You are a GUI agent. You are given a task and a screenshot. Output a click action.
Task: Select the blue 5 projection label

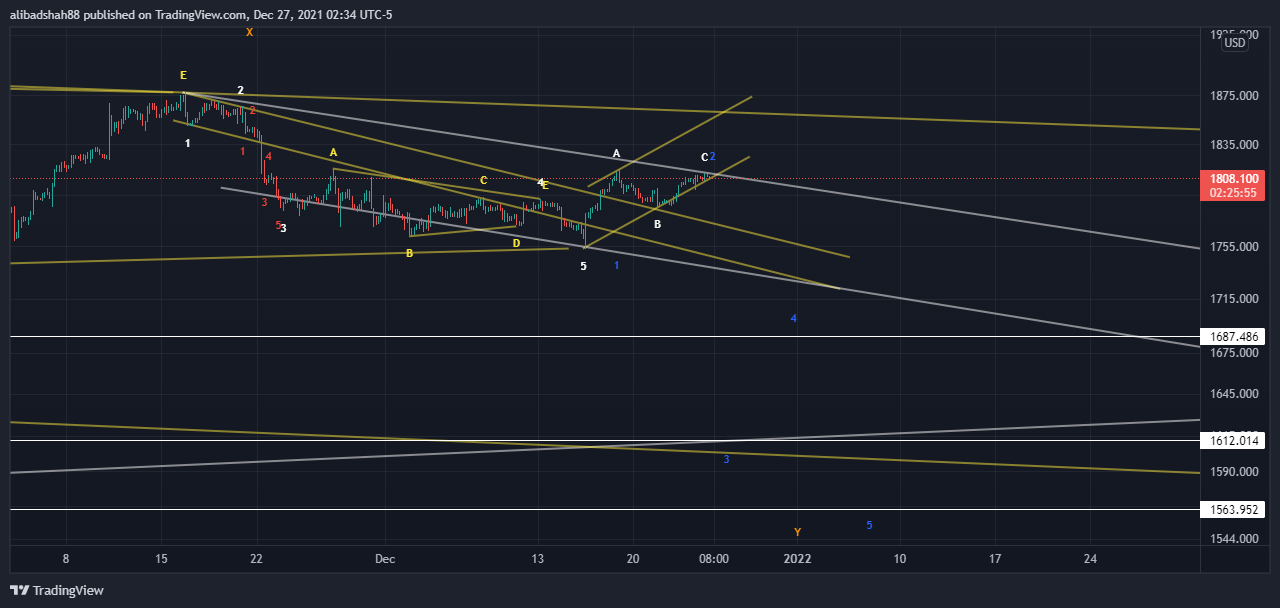click(x=869, y=525)
